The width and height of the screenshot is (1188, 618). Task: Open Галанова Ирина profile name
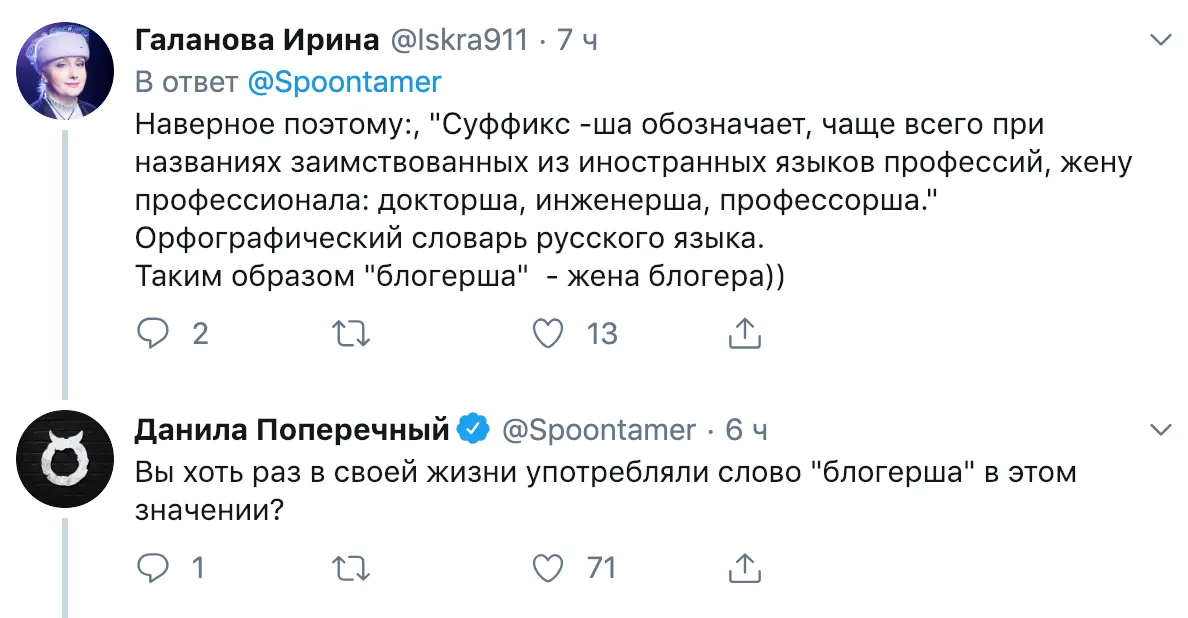257,41
